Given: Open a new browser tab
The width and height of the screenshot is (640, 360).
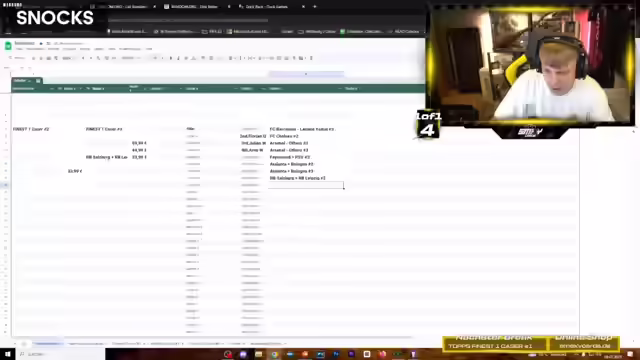Looking at the screenshot, I should 315,7.
